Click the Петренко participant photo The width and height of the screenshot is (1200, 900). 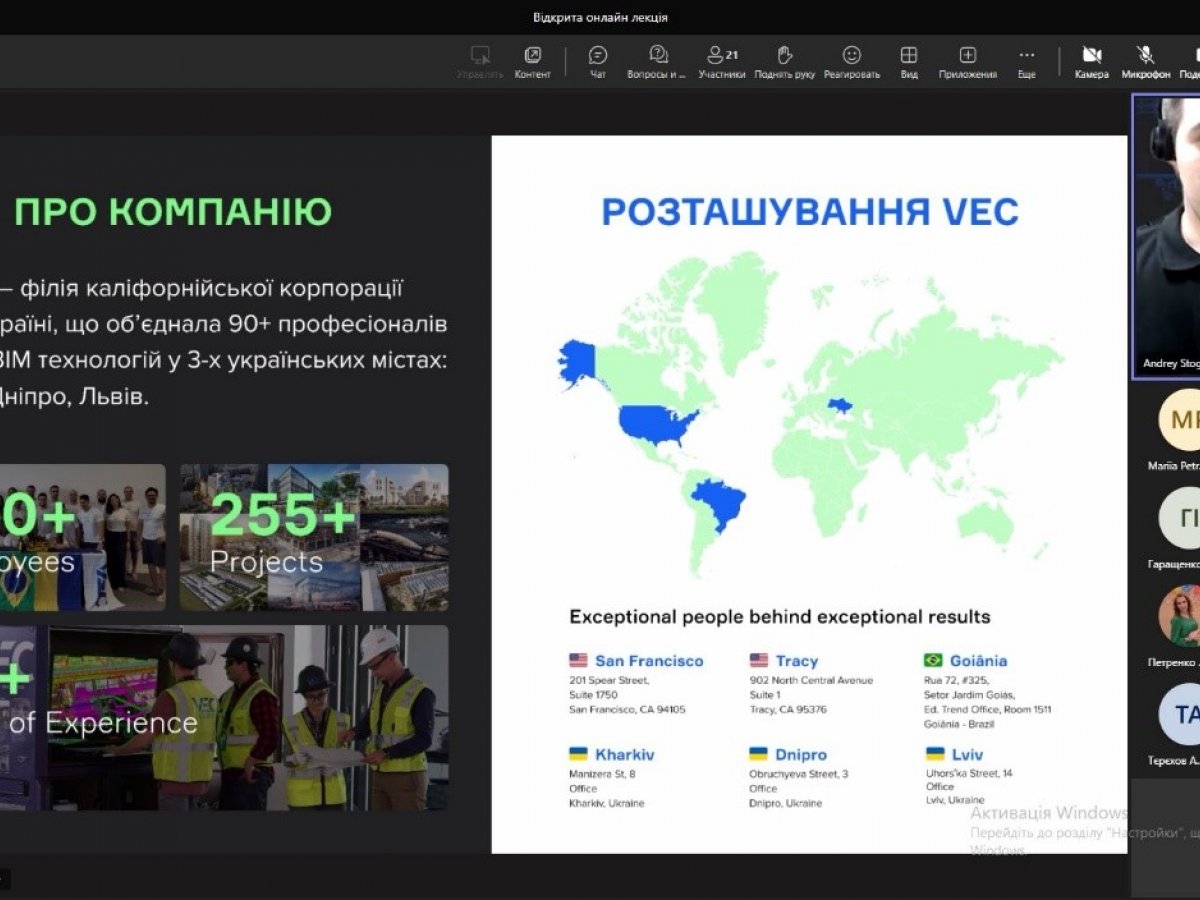tap(1182, 616)
